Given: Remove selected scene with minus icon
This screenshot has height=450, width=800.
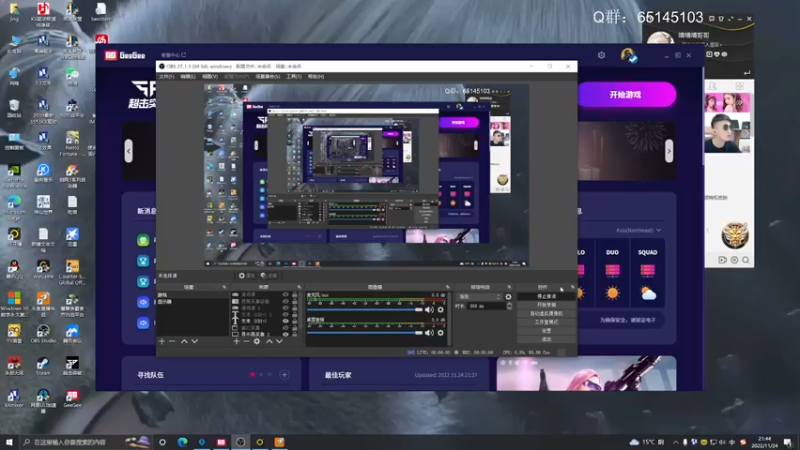Looking at the screenshot, I should [172, 341].
